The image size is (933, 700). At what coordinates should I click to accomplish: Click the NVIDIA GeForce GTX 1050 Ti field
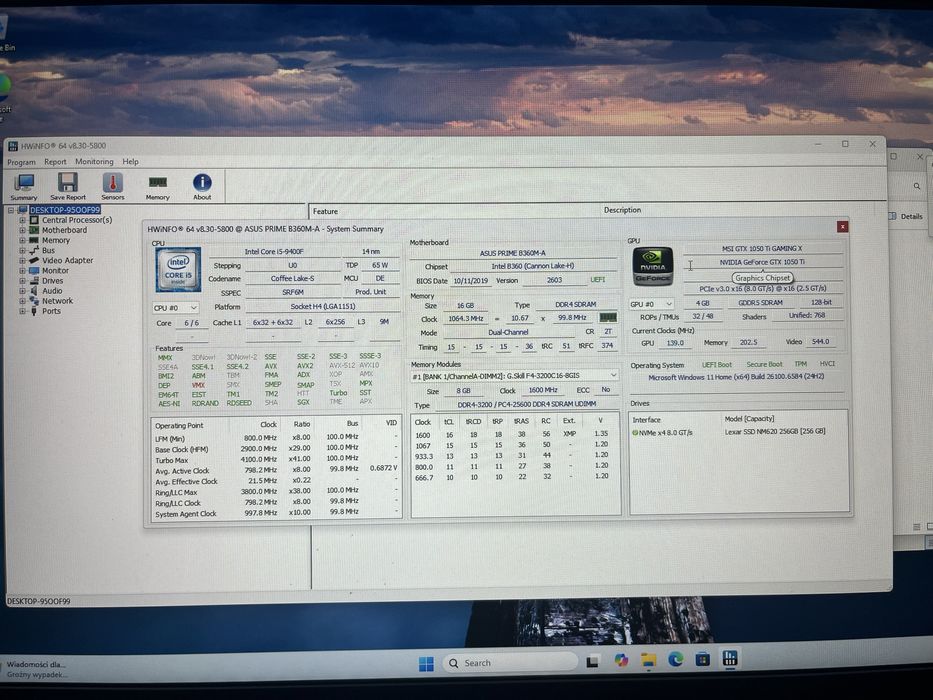(762, 262)
